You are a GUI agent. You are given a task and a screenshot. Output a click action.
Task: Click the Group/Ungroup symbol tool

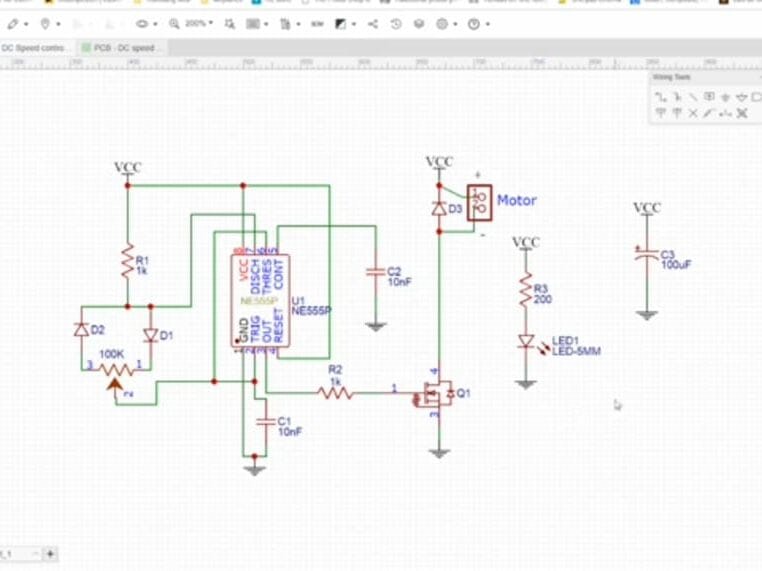click(742, 113)
